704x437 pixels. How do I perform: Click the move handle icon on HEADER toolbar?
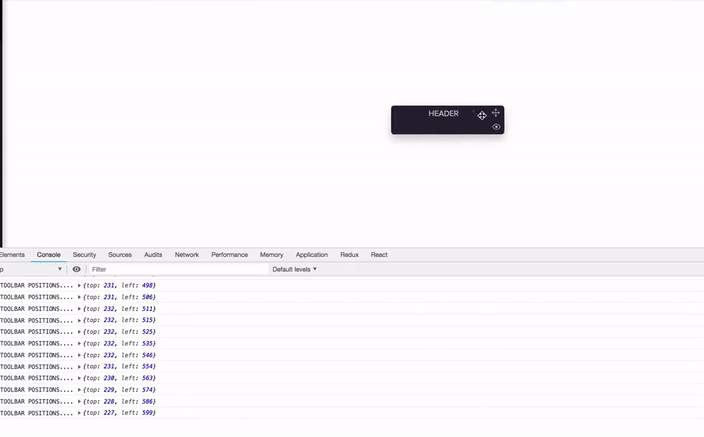pyautogui.click(x=496, y=113)
